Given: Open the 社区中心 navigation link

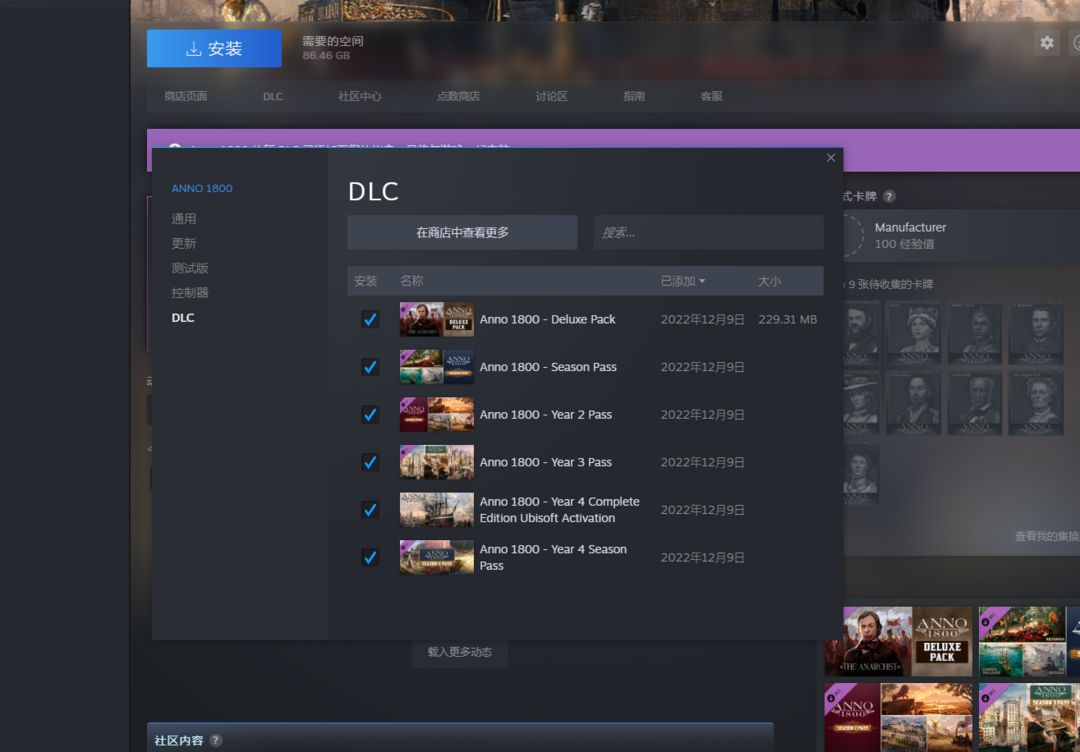Looking at the screenshot, I should (359, 96).
